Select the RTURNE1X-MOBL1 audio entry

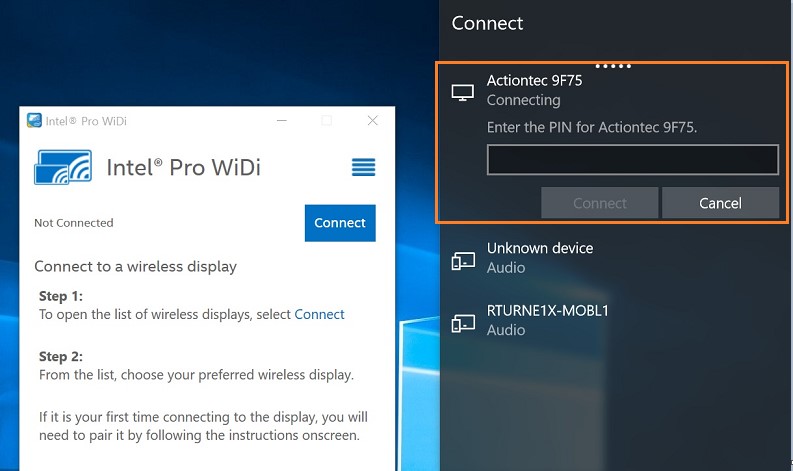pos(613,320)
